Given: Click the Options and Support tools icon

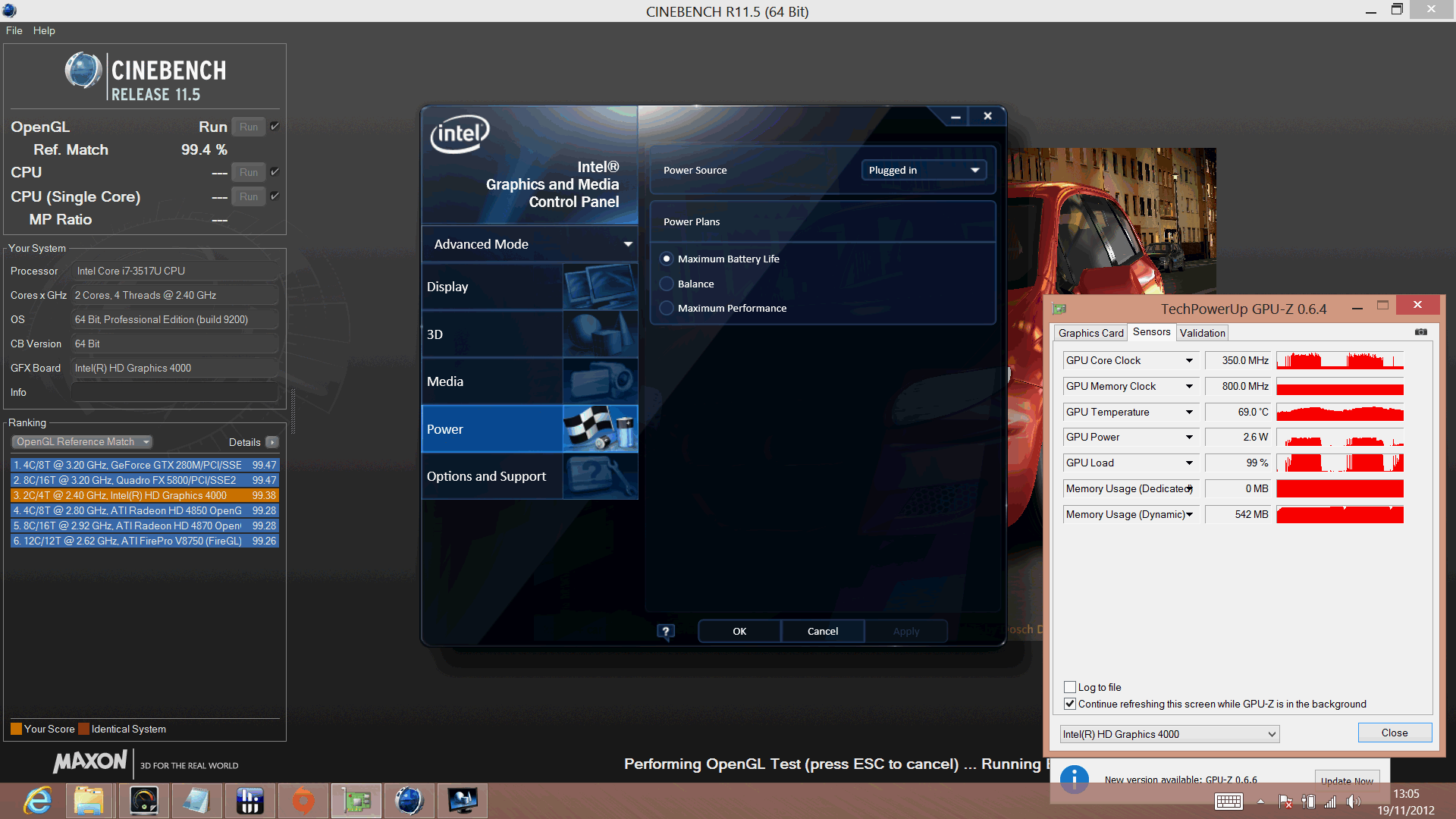Looking at the screenshot, I should (600, 476).
